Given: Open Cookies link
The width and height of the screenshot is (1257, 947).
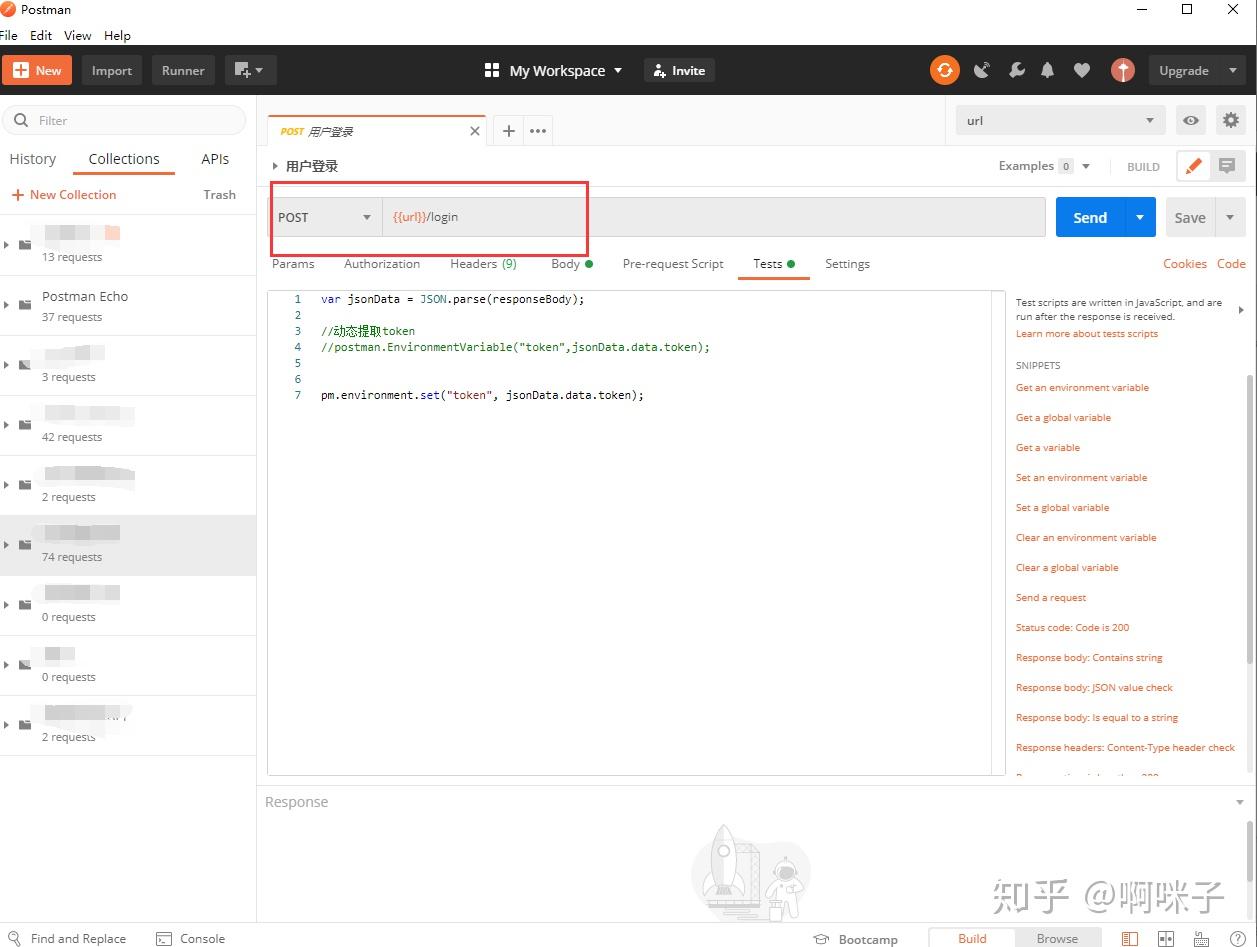Looking at the screenshot, I should [x=1185, y=264].
